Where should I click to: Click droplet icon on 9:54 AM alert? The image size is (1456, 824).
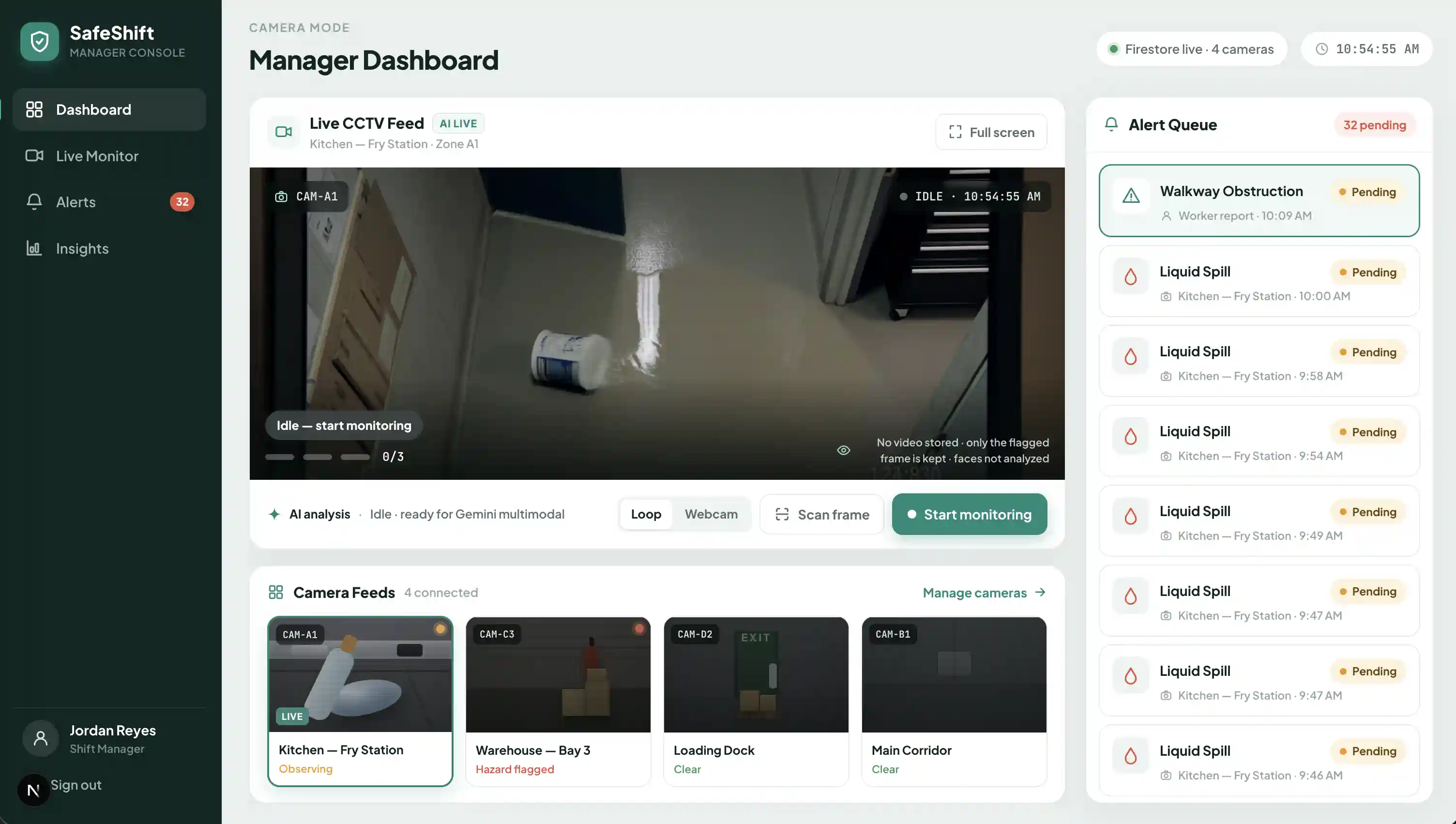pos(1130,436)
